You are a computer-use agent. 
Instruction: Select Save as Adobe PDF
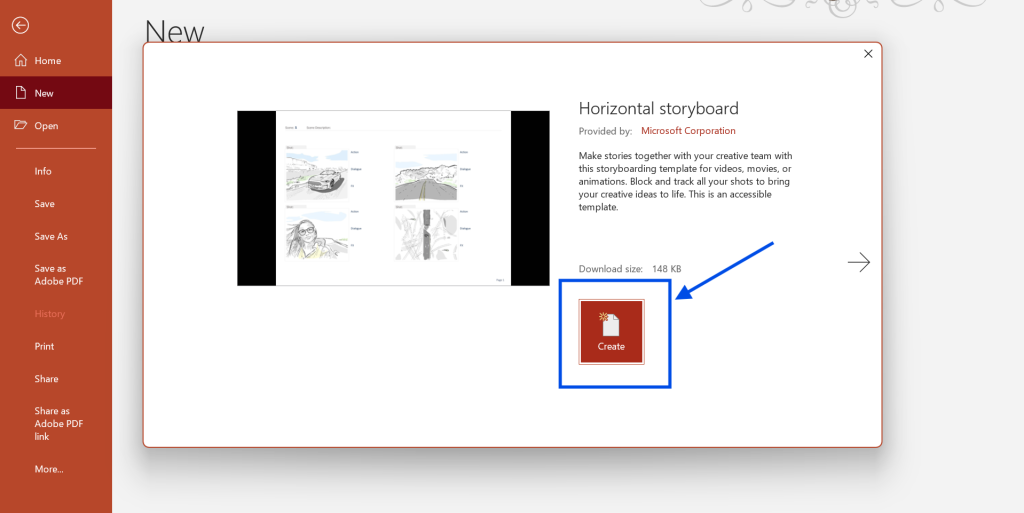59,275
